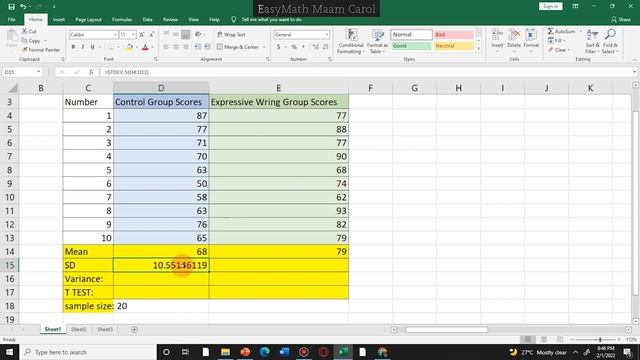
Task: Toggle Wrap Text
Action: pyautogui.click(x=231, y=35)
